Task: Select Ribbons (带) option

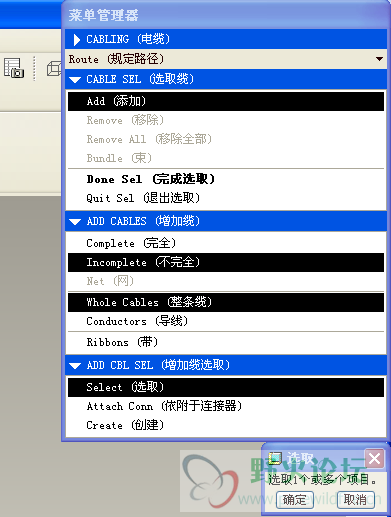Action: (226, 342)
